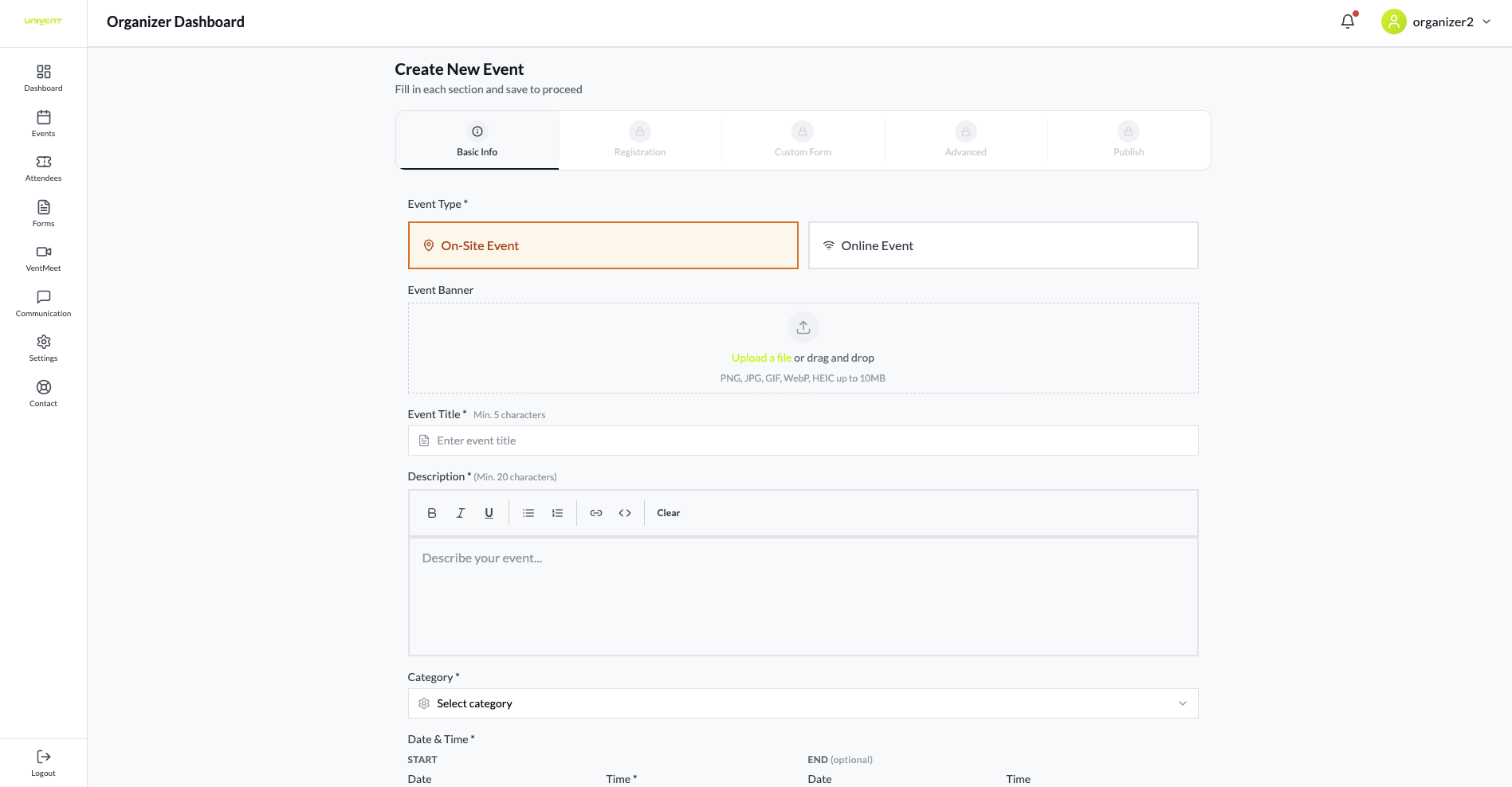Go to Attendees in the sidebar
Screen dimensions: 1512x787
pyautogui.click(x=43, y=168)
